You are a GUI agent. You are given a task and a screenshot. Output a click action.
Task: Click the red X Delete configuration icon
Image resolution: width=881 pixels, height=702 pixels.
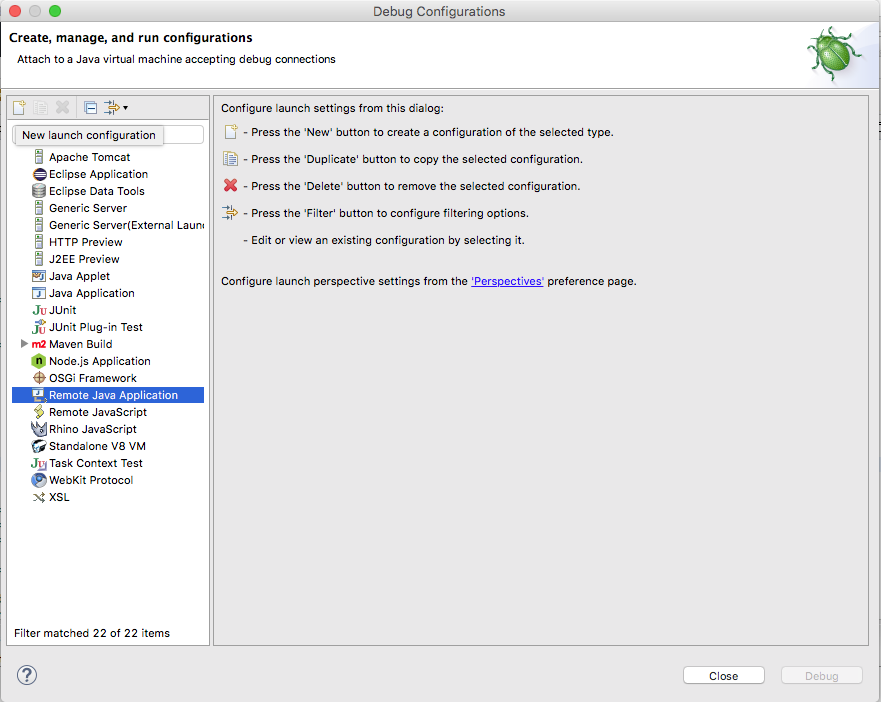(x=62, y=107)
